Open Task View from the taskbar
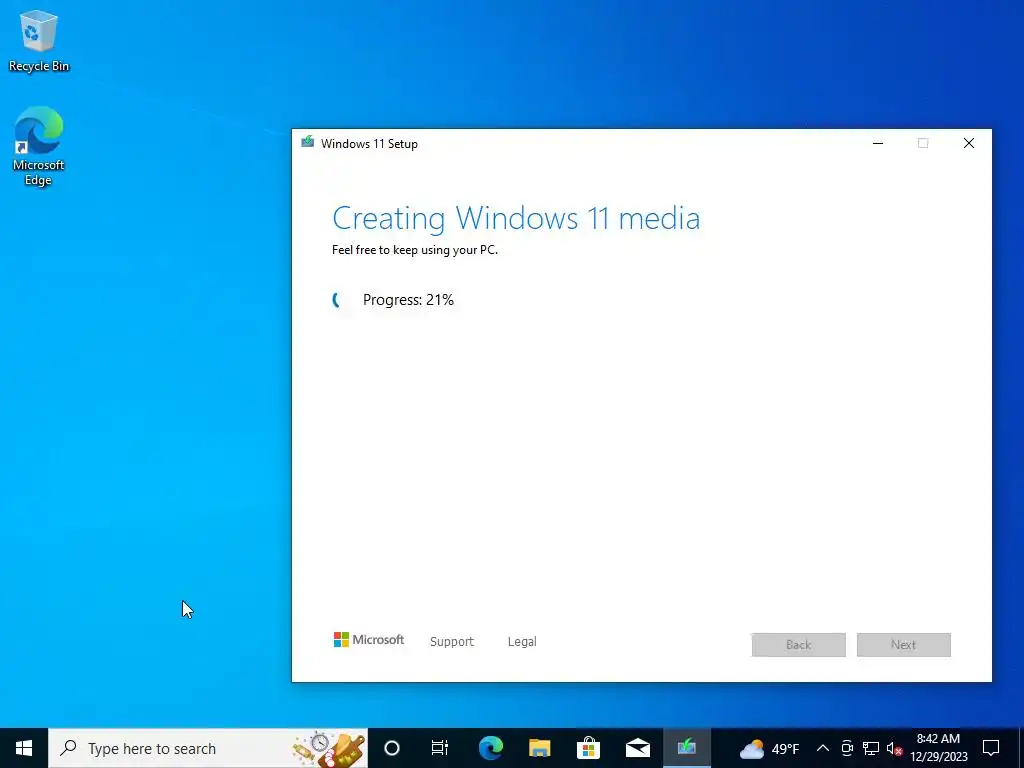This screenshot has height=768, width=1024. click(440, 748)
